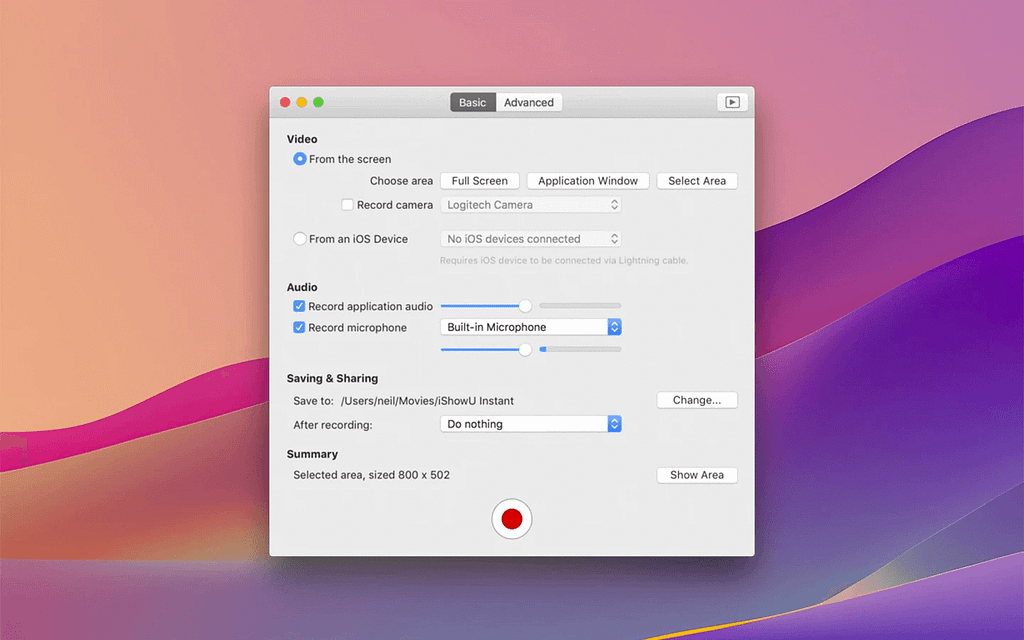The width and height of the screenshot is (1024, 640).
Task: Select the From the screen radio option
Action: tap(300, 158)
